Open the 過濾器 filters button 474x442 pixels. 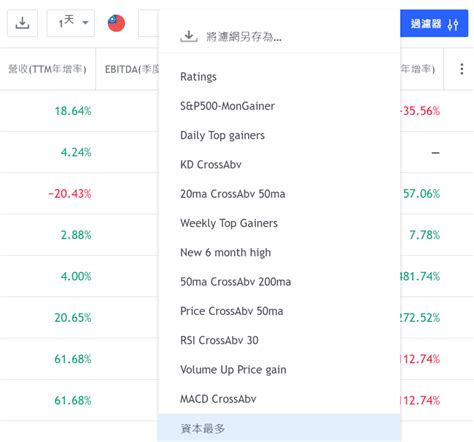coord(434,23)
